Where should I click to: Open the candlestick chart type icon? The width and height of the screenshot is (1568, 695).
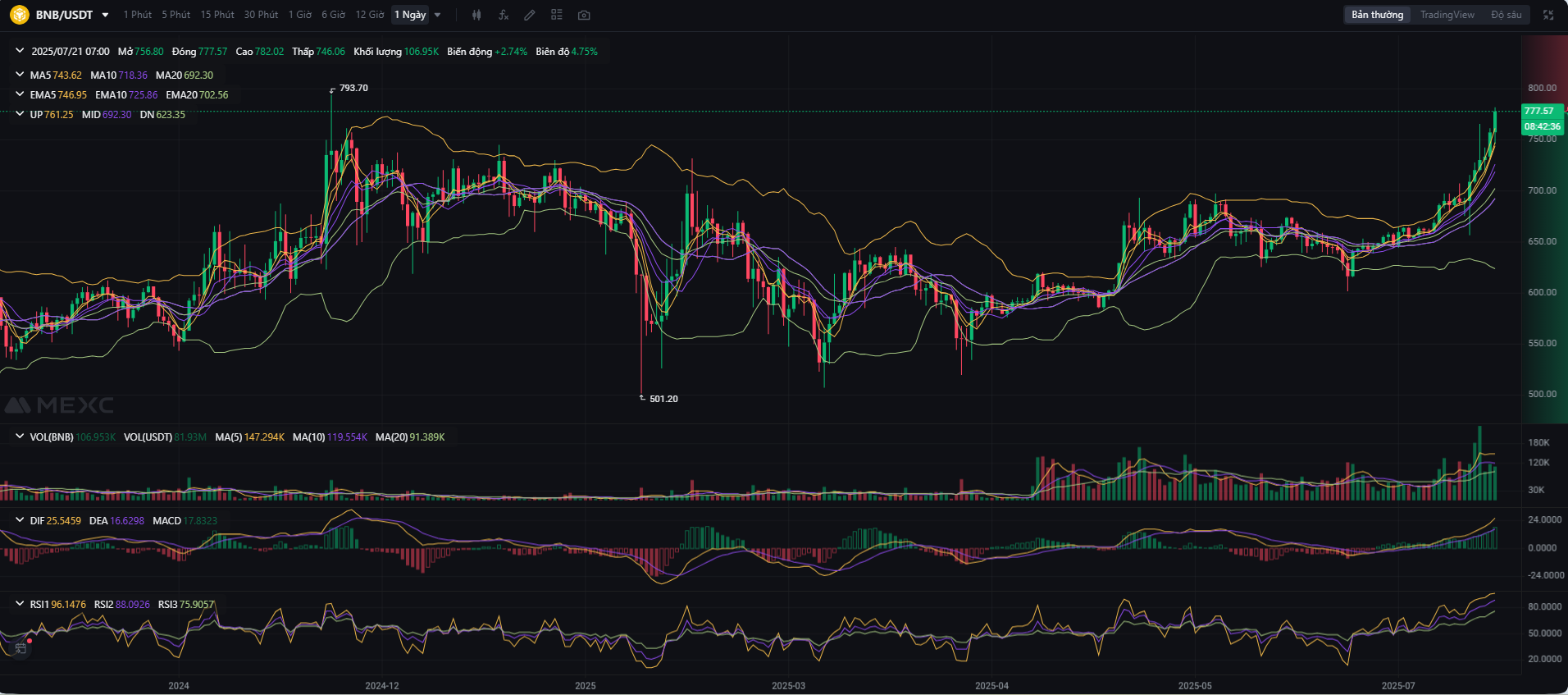click(x=476, y=15)
